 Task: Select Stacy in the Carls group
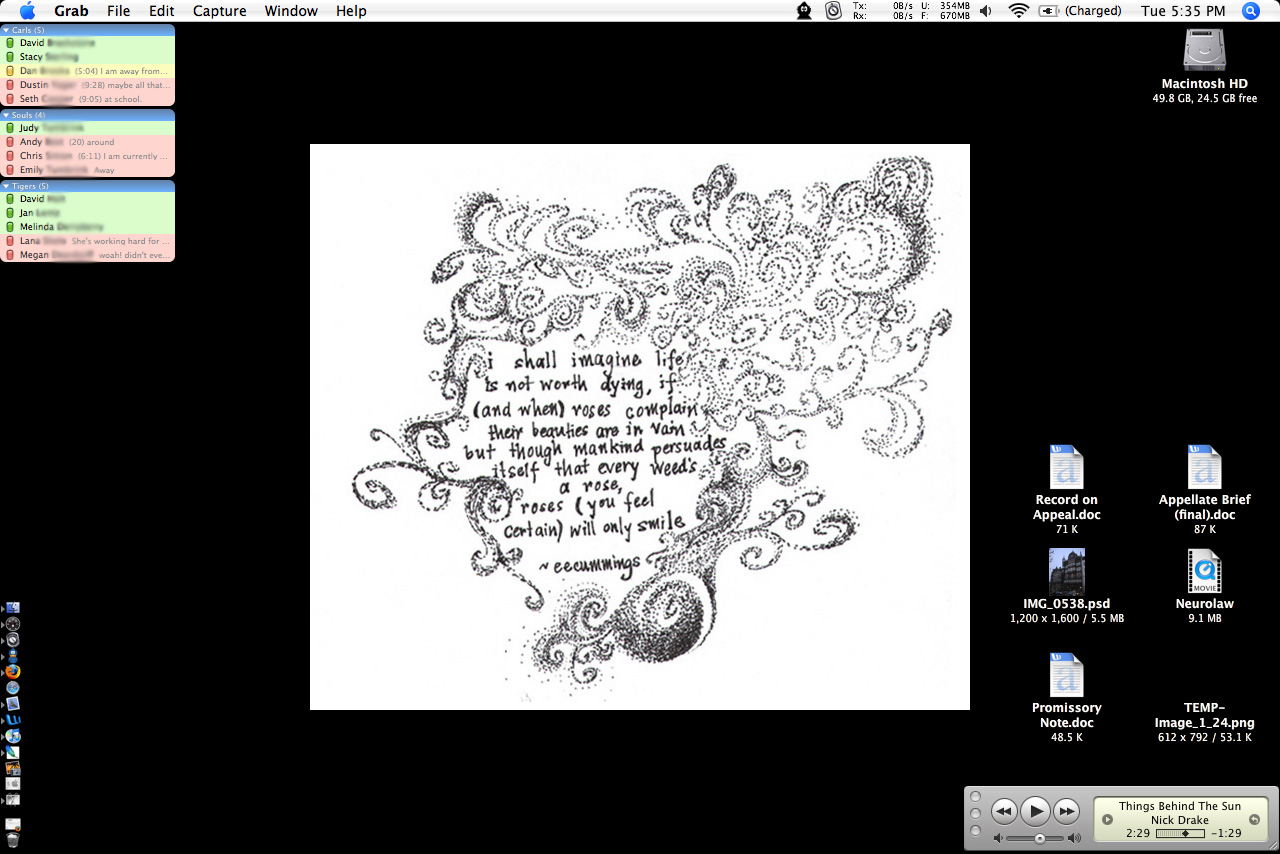[87, 57]
